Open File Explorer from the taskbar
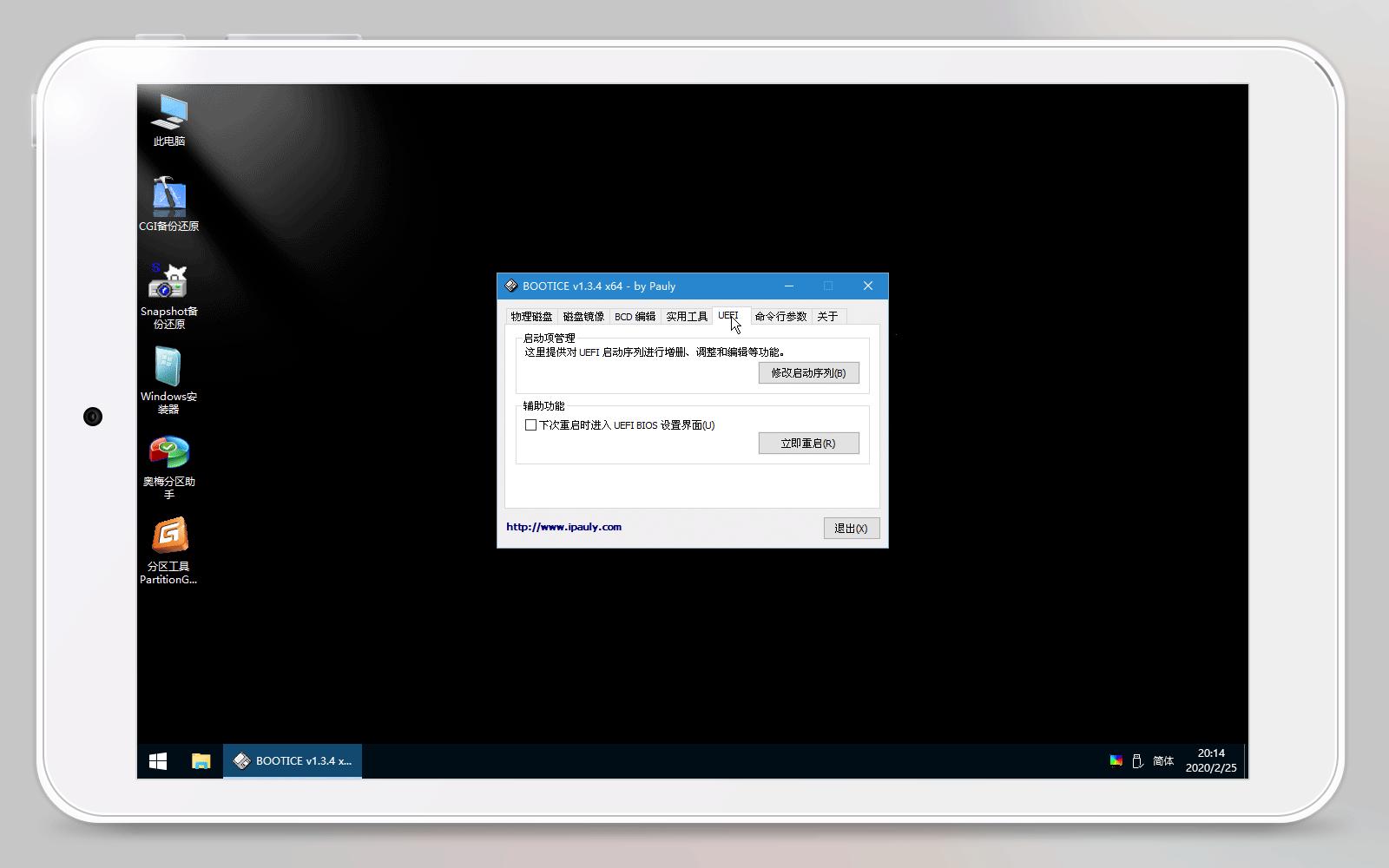 tap(201, 760)
